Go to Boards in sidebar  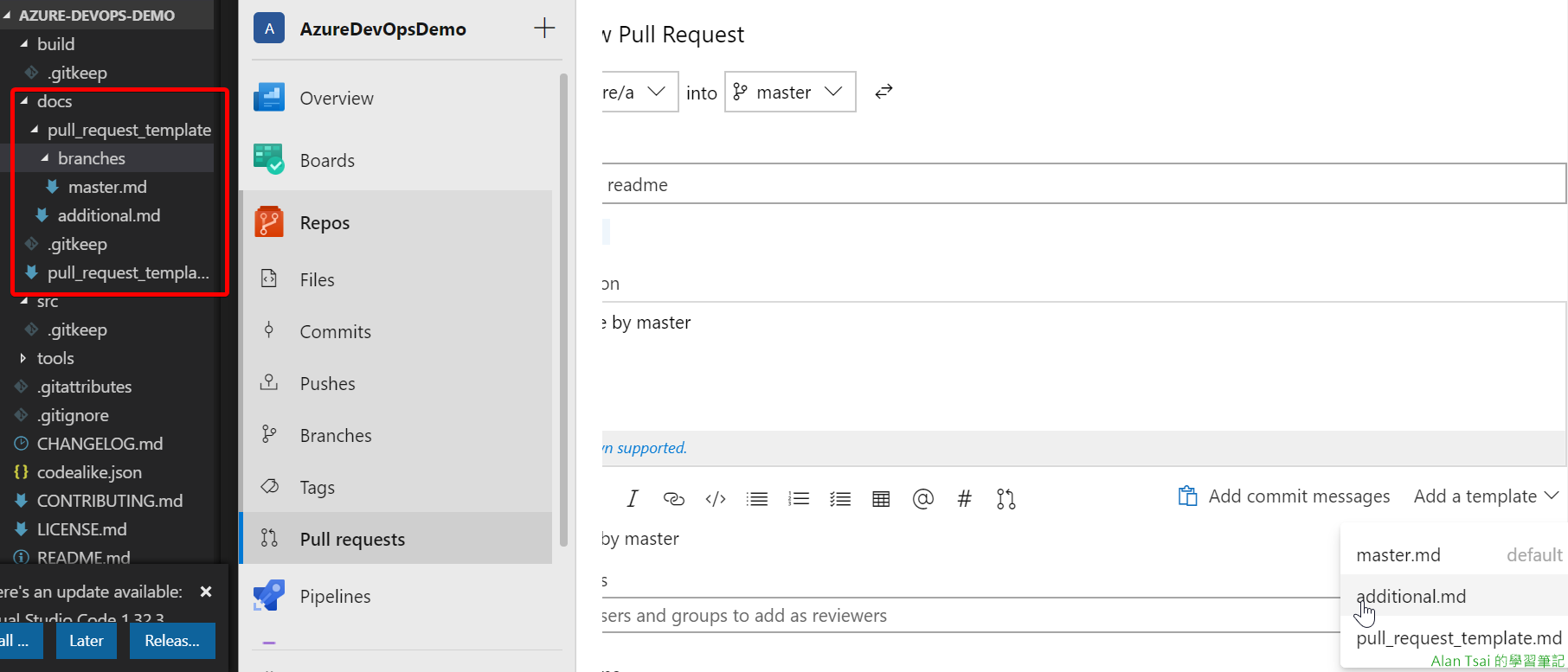pos(327,160)
